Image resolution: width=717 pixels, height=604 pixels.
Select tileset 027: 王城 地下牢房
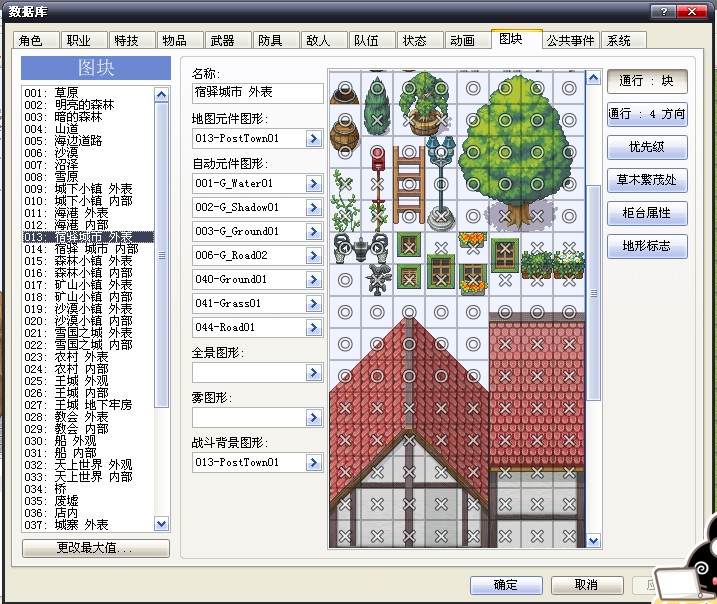89,405
